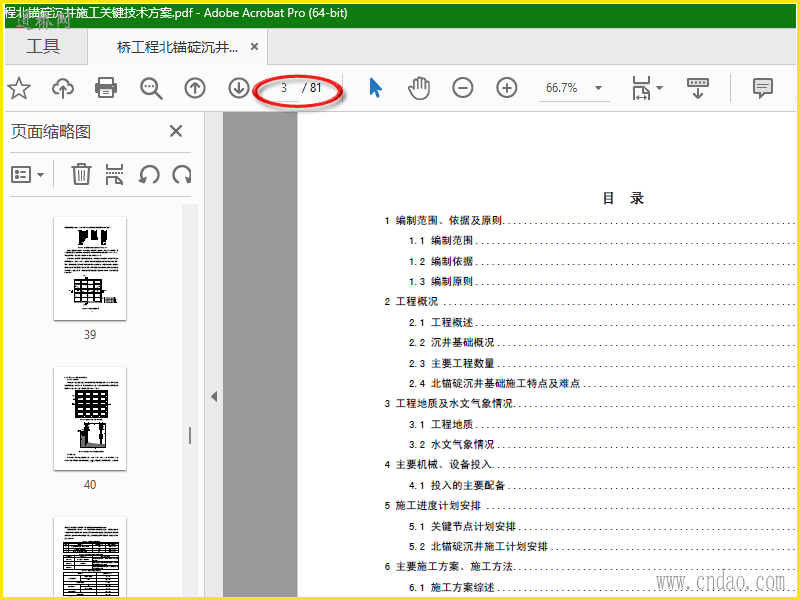
Task: Print the document with printer icon
Action: coord(106,88)
